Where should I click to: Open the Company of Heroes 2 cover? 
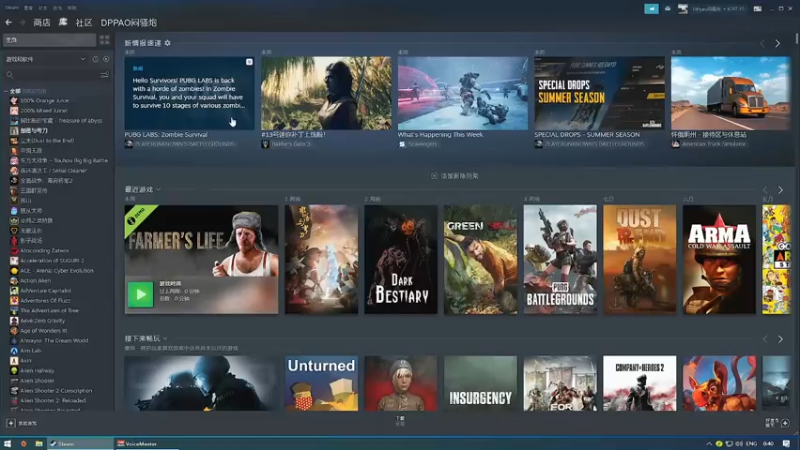tap(640, 384)
